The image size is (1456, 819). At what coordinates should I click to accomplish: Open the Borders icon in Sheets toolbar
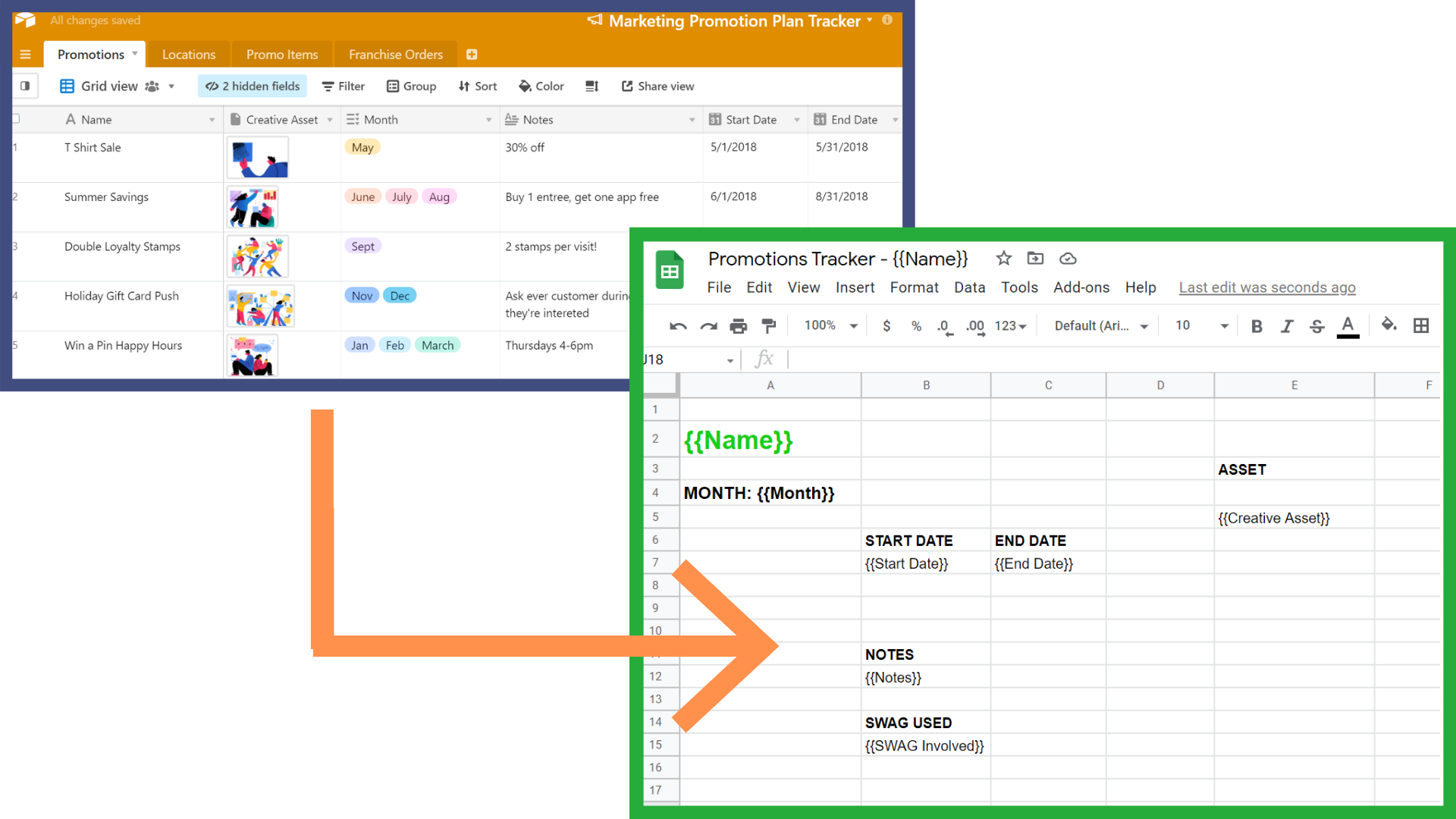(x=1422, y=325)
